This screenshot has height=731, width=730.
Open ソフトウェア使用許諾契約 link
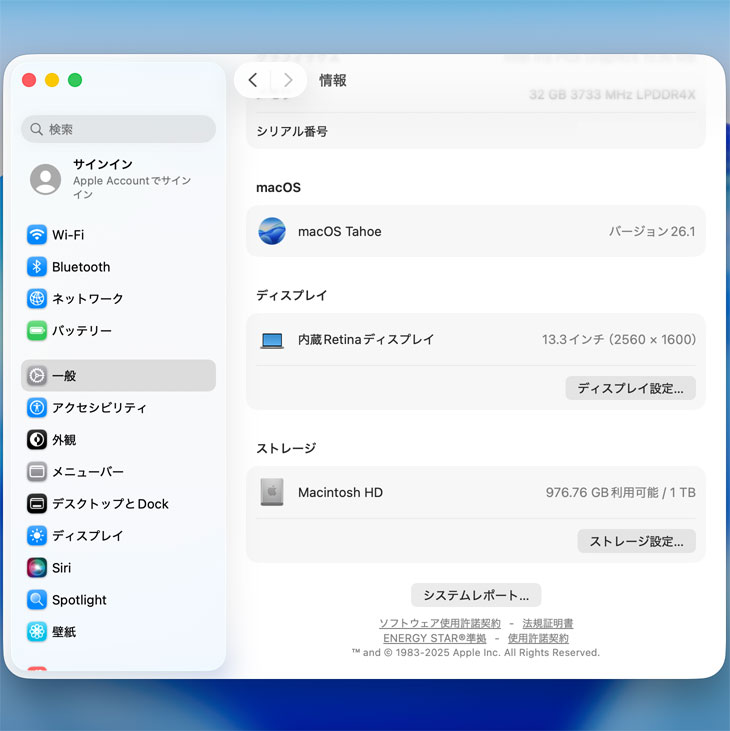pos(439,623)
